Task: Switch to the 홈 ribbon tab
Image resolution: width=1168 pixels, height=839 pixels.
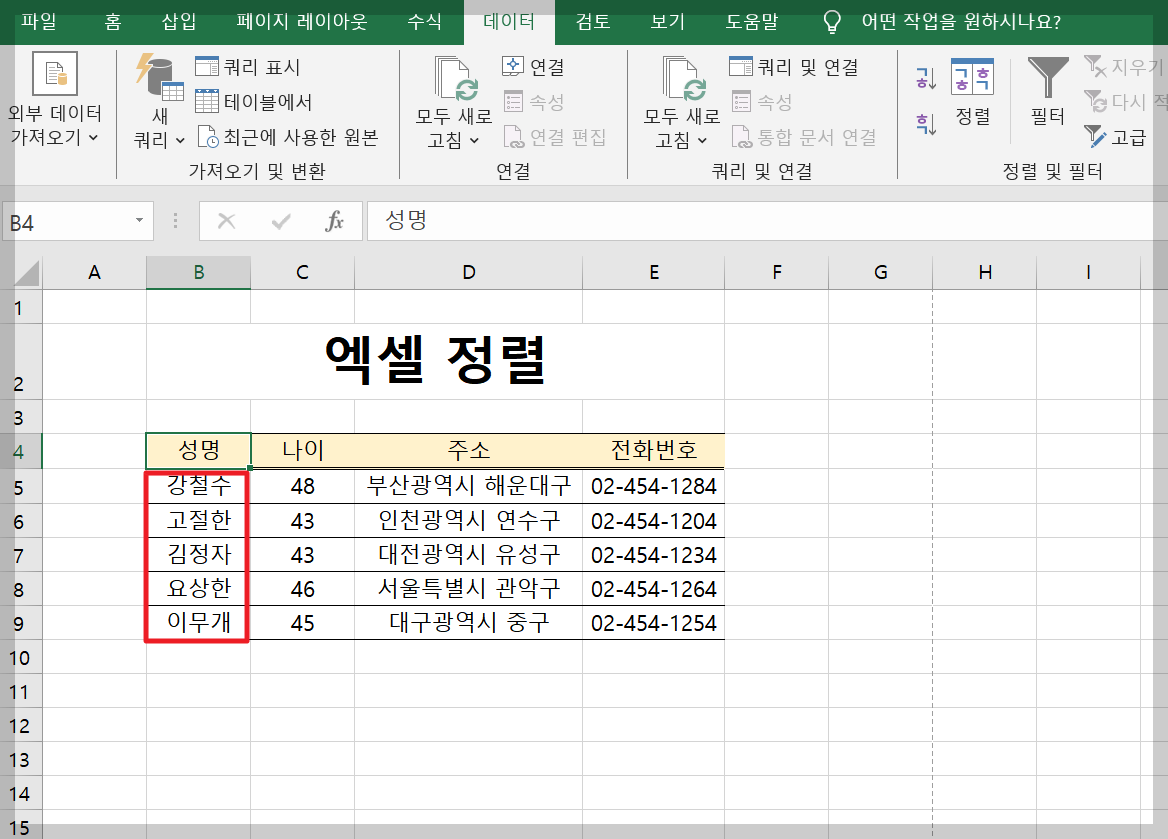Action: 111,21
